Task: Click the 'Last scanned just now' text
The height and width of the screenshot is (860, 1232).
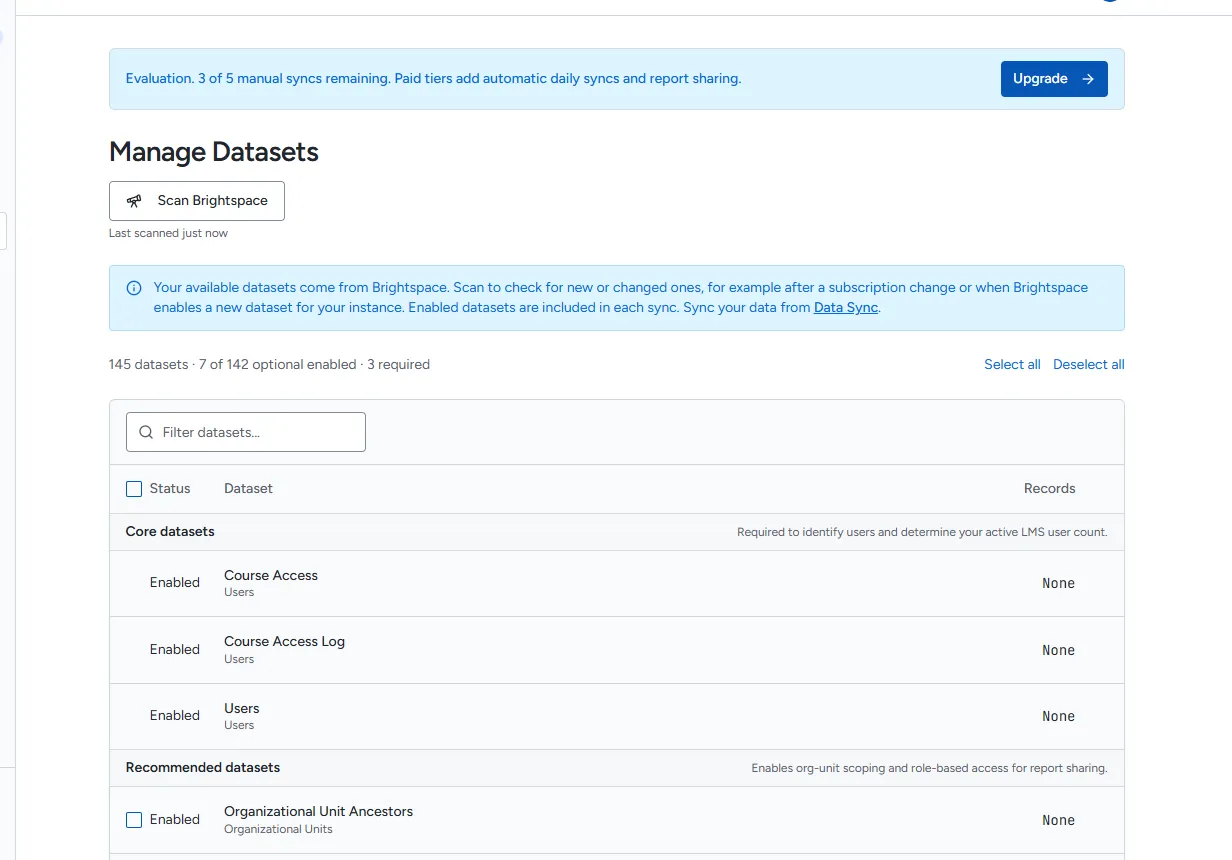Action: tap(168, 233)
